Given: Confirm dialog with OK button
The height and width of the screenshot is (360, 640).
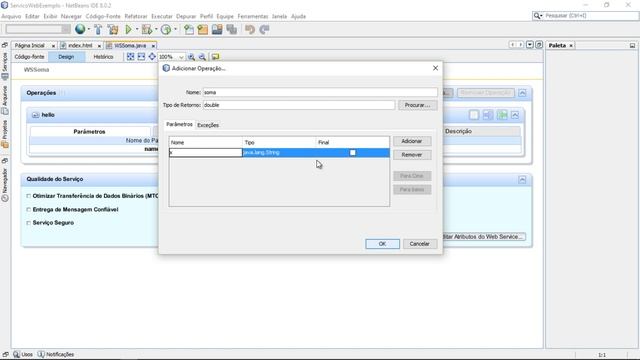Looking at the screenshot, I should pyautogui.click(x=382, y=244).
